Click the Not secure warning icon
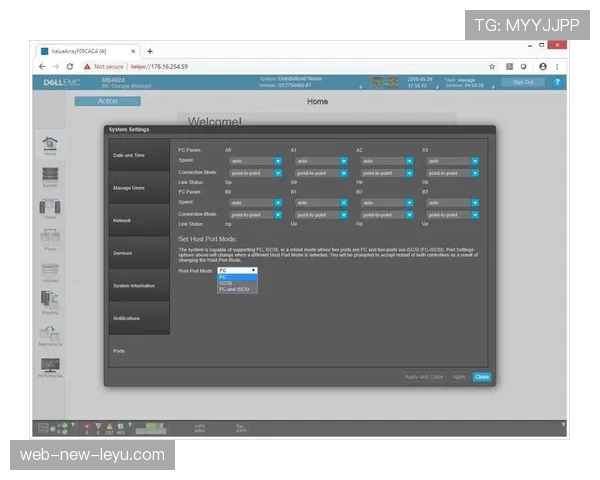Screen dimensions: 600x480 click(x=87, y=67)
